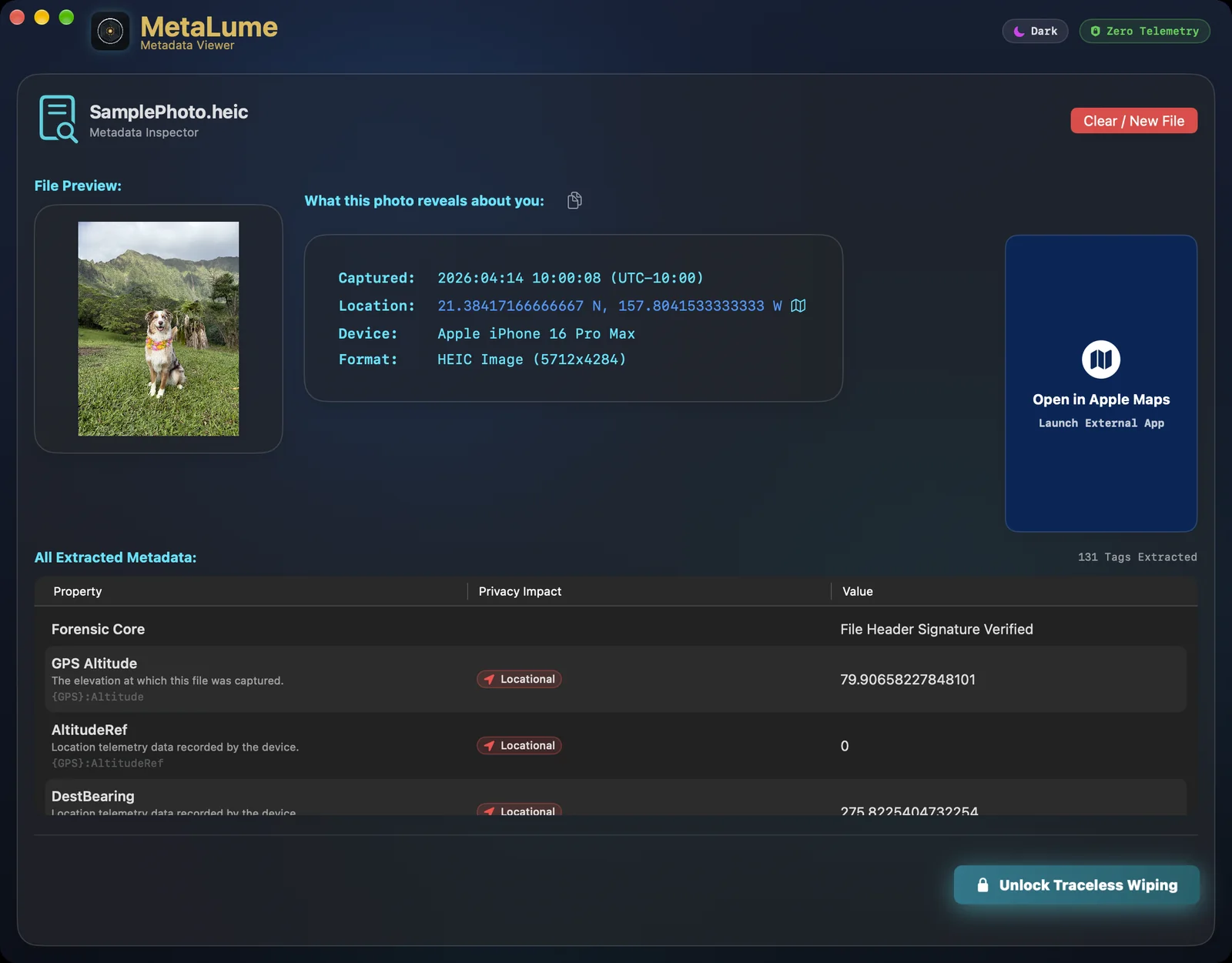Click the Privacy Impact column header
Screen dimensions: 1232x963
coord(520,591)
